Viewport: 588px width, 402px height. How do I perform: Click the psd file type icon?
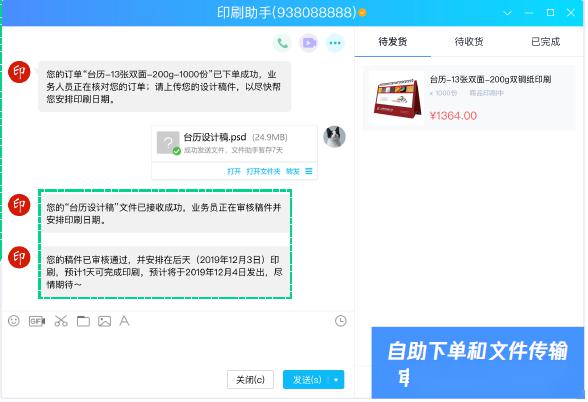tap(168, 142)
